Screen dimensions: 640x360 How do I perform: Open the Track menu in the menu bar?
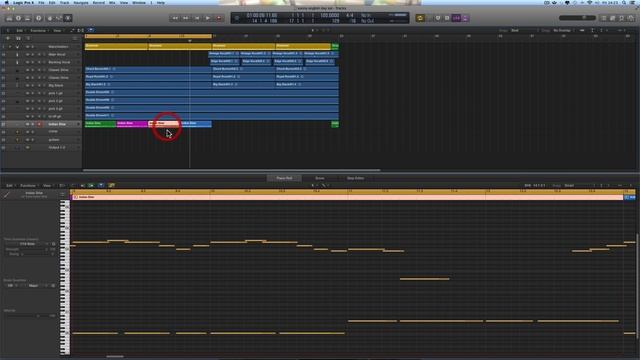(x=64, y=2)
